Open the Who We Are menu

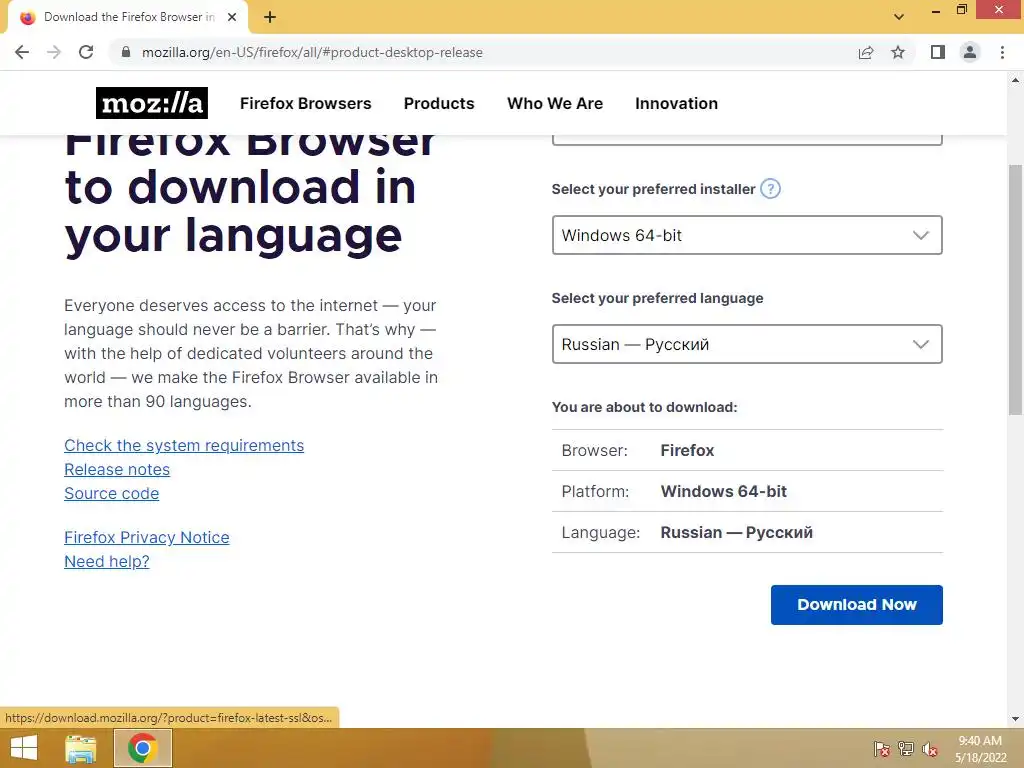555,103
